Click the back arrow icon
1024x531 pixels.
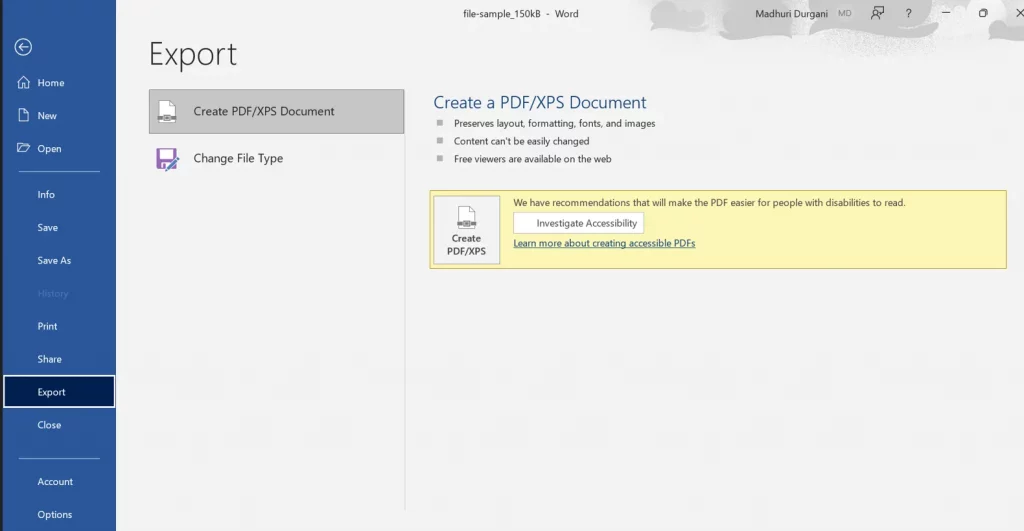[23, 47]
